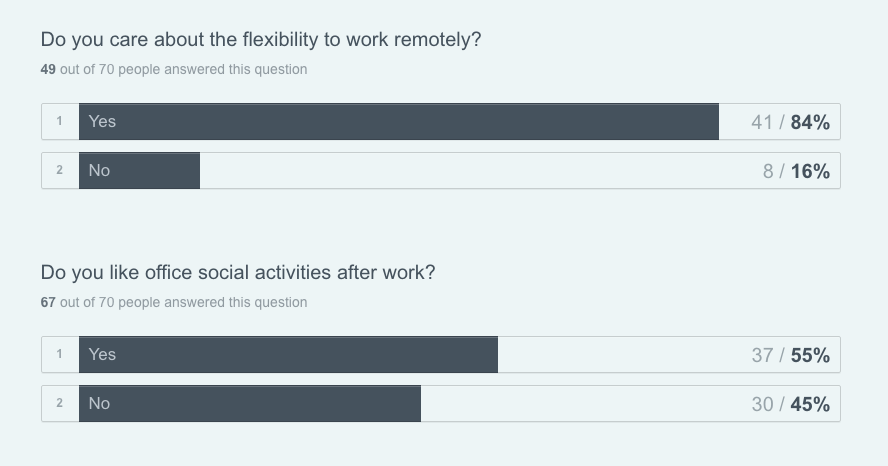Click the "41 / 84%" result value
The width and height of the screenshot is (888, 466).
click(x=790, y=122)
